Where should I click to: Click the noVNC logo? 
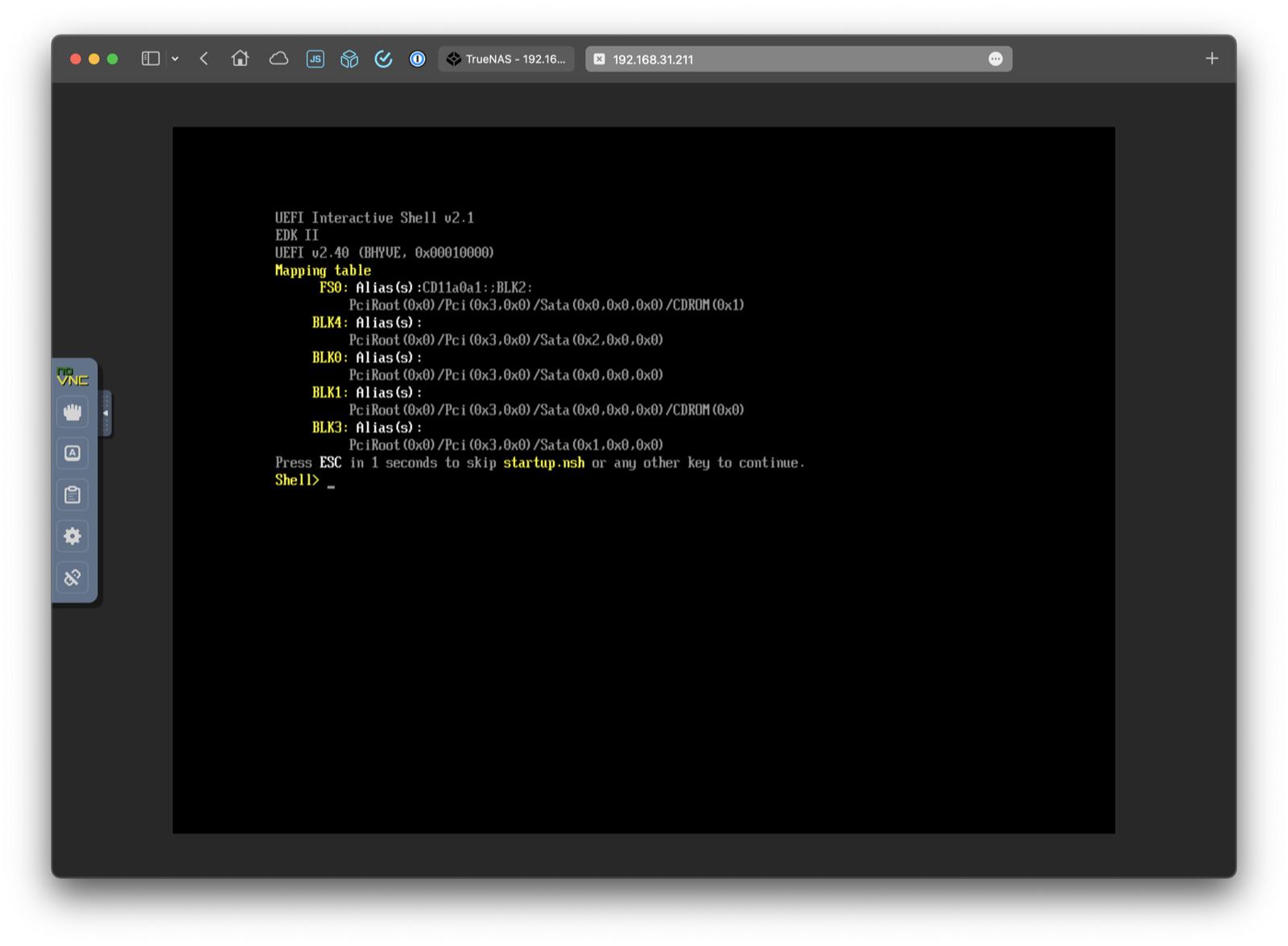pyautogui.click(x=72, y=376)
